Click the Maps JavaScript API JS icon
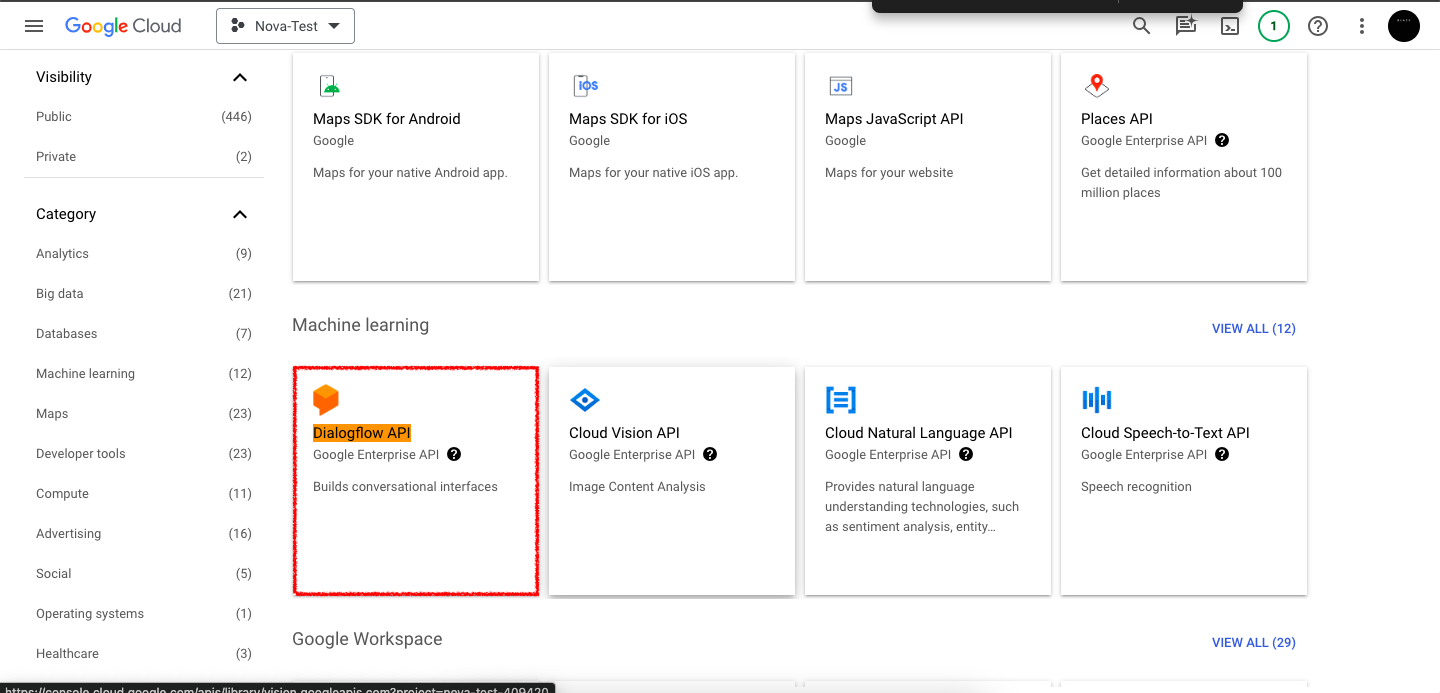This screenshot has height=693, width=1440. click(x=840, y=85)
